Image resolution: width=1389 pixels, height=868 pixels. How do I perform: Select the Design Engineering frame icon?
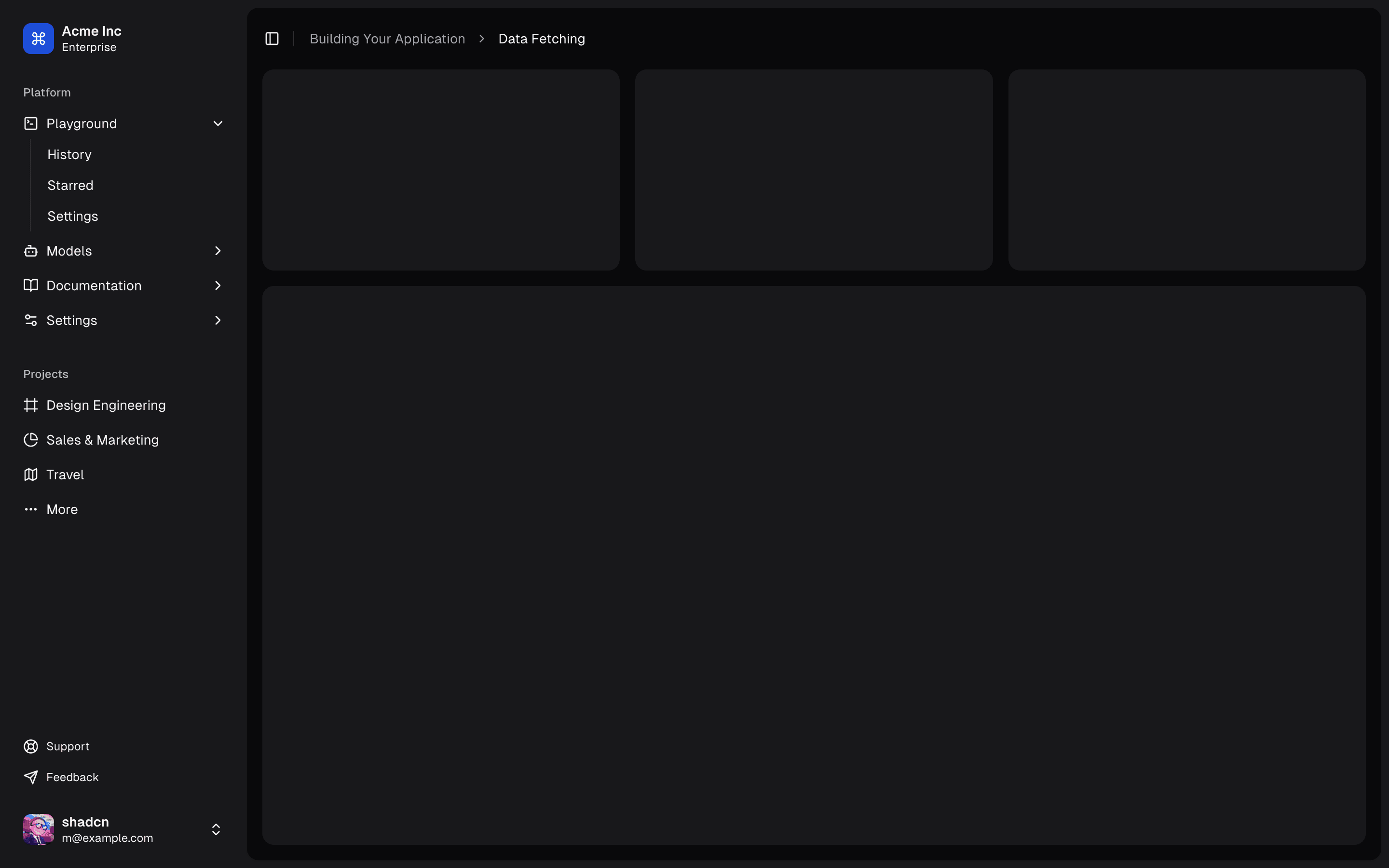point(30,405)
